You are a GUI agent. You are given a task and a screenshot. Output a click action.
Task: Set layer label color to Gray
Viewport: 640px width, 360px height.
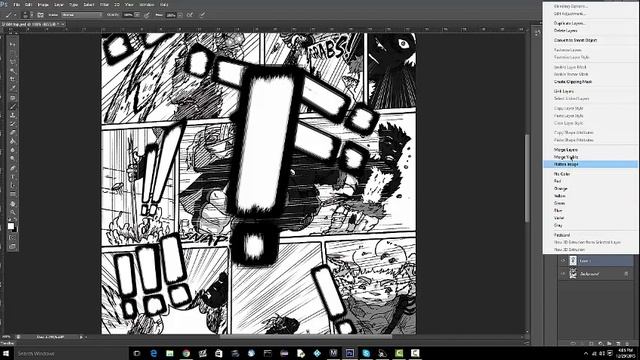(x=590, y=225)
